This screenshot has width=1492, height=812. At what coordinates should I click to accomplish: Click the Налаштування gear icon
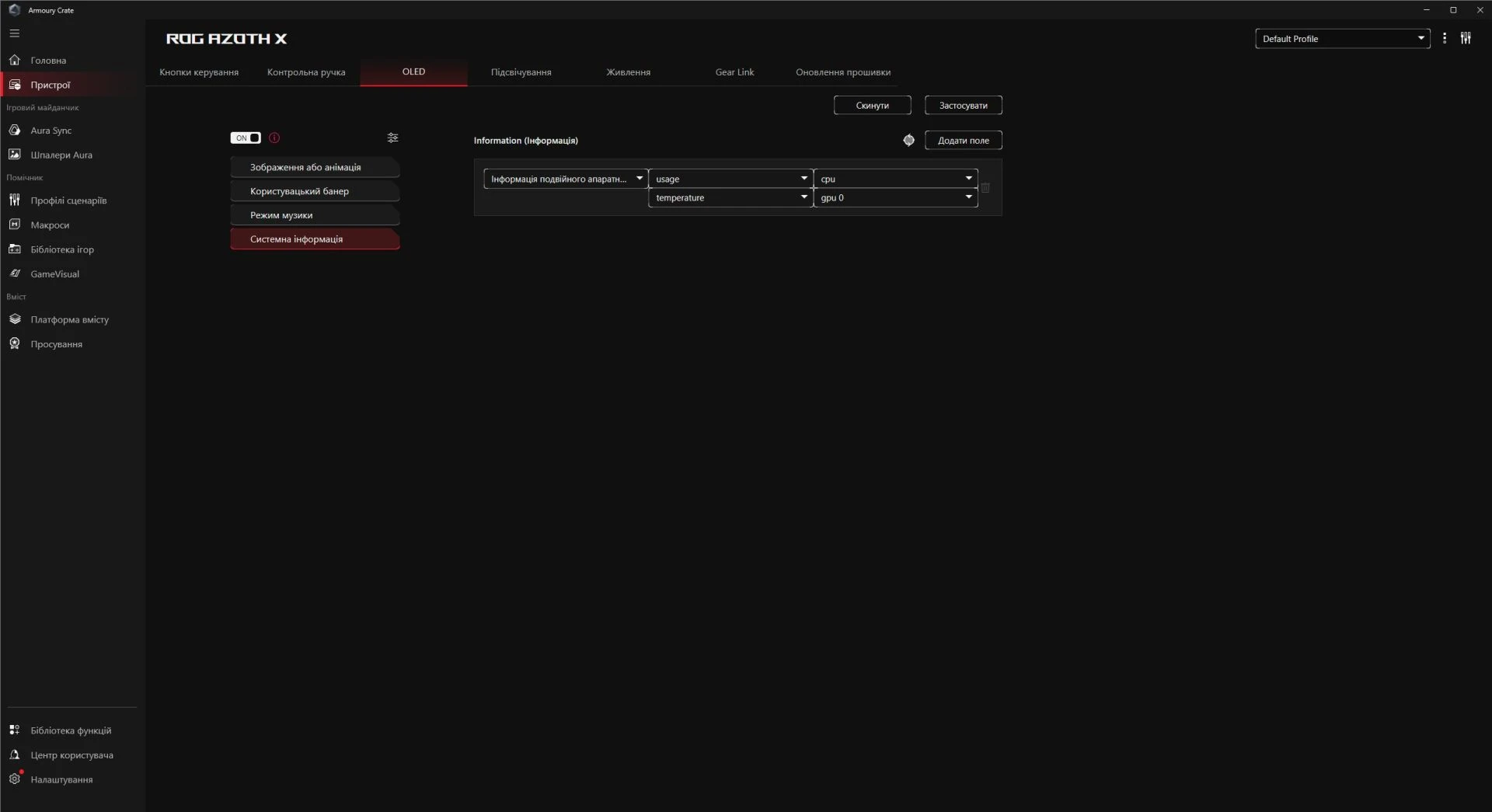click(15, 779)
